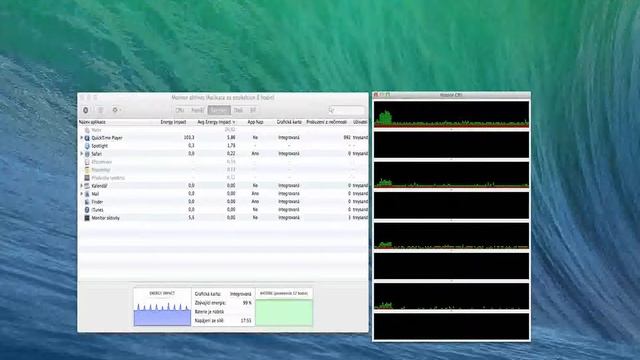
Task: Sort by Avg Energy Impact column
Action: (x=215, y=122)
